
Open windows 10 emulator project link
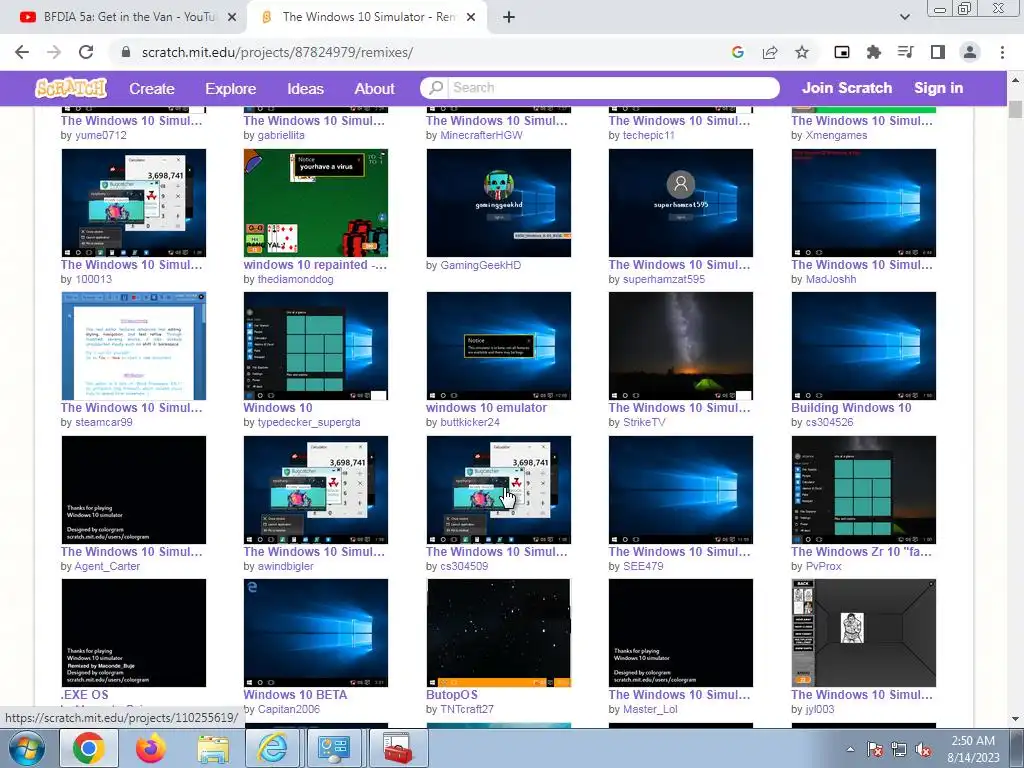point(487,408)
